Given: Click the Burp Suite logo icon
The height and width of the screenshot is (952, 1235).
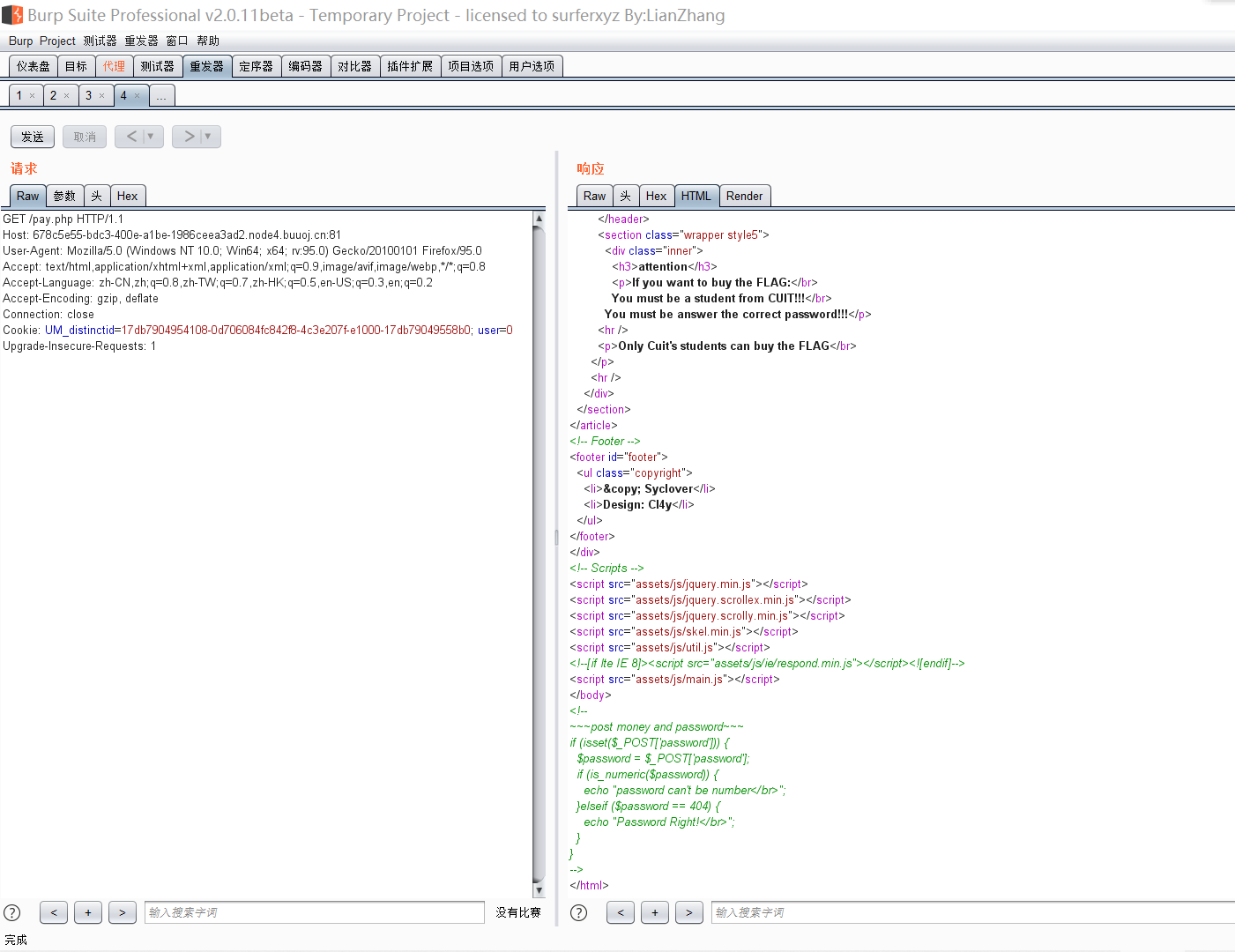Looking at the screenshot, I should [x=12, y=15].
